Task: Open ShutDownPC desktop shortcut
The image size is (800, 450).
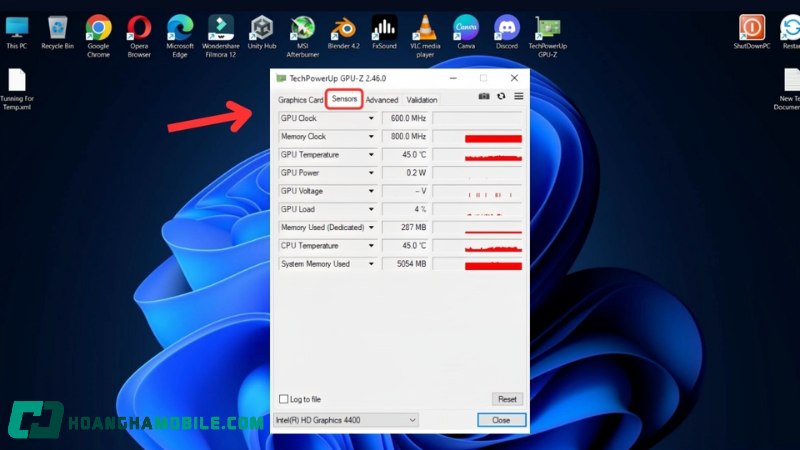Action: [x=752, y=32]
